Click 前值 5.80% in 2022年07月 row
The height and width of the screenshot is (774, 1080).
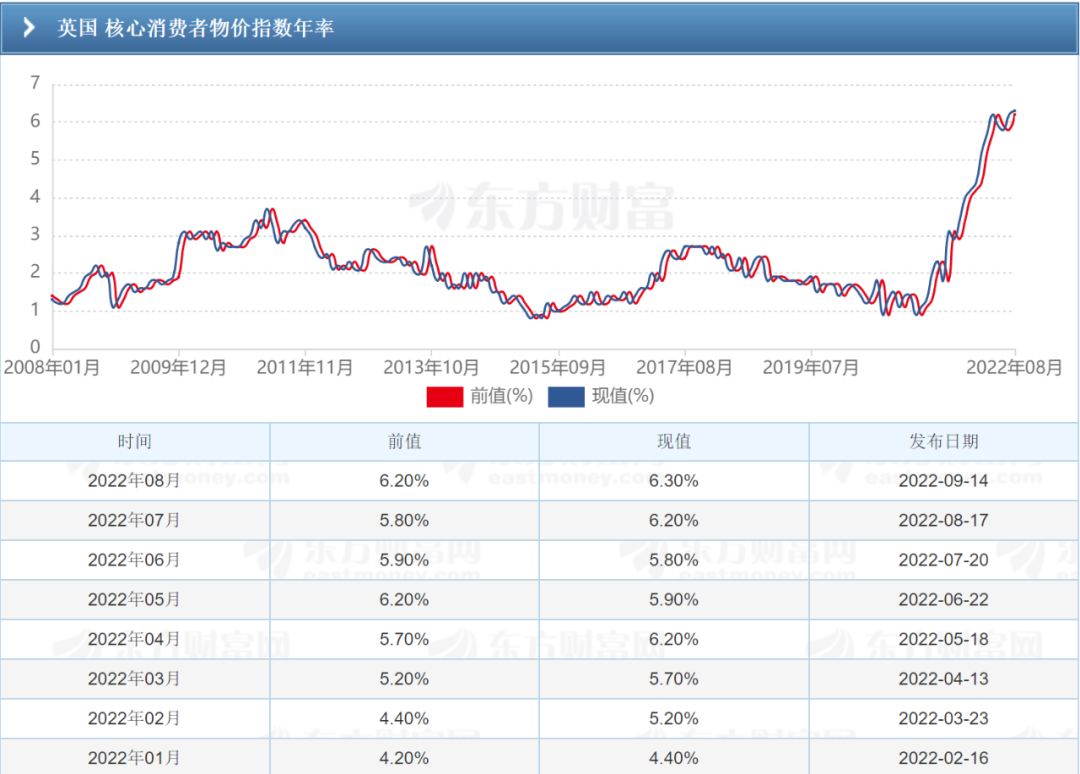point(404,521)
